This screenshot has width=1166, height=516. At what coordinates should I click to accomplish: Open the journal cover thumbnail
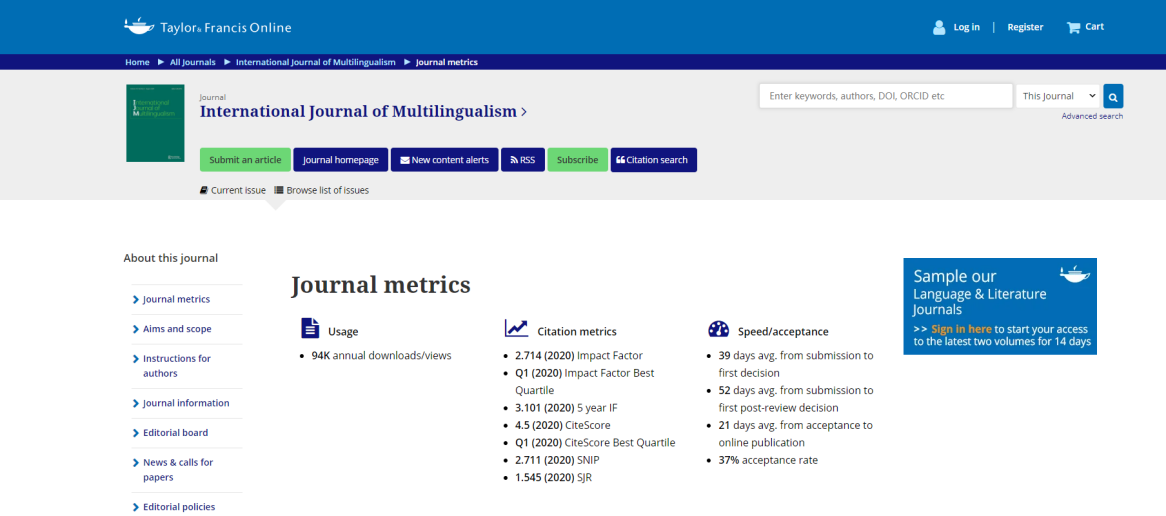(x=155, y=123)
